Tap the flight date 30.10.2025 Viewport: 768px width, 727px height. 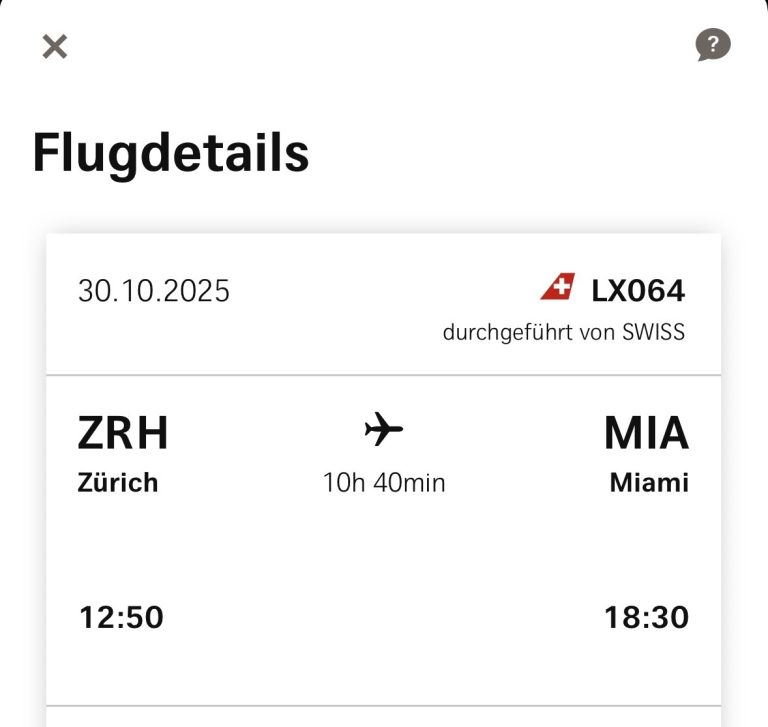pos(154,291)
